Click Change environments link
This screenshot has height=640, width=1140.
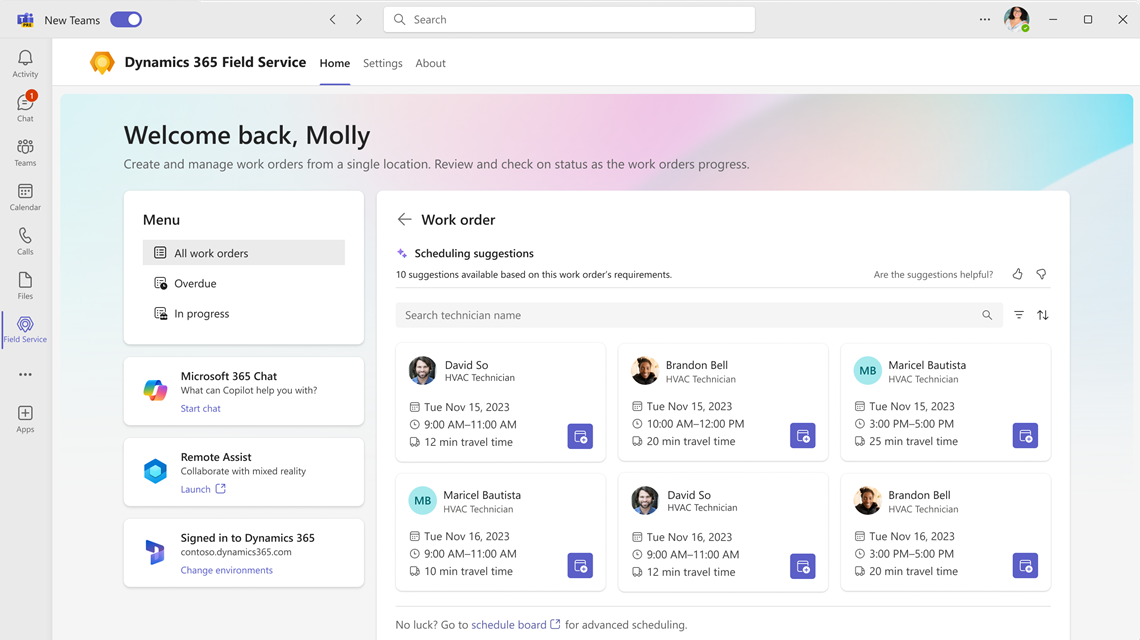click(227, 570)
